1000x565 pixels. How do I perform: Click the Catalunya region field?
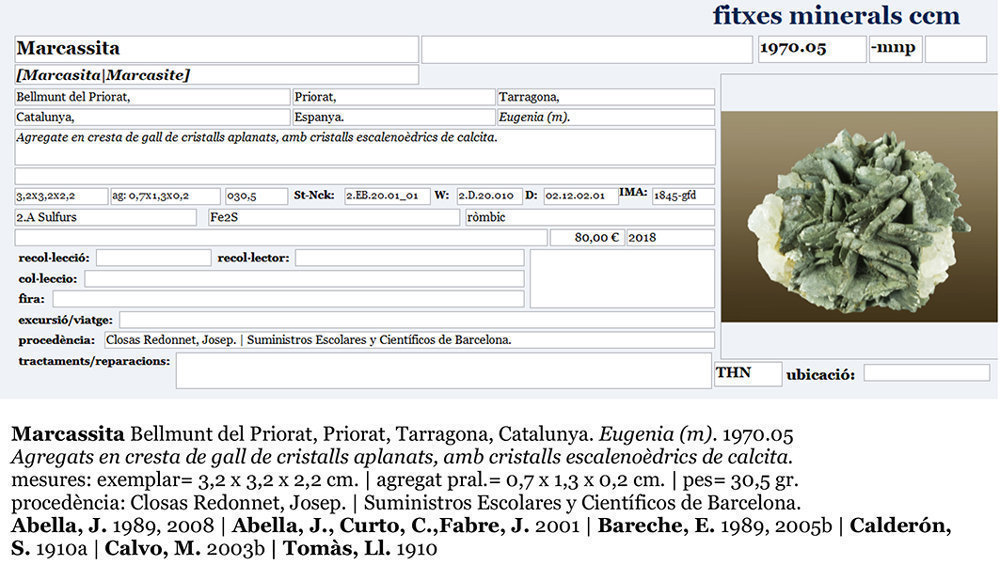coord(152,117)
